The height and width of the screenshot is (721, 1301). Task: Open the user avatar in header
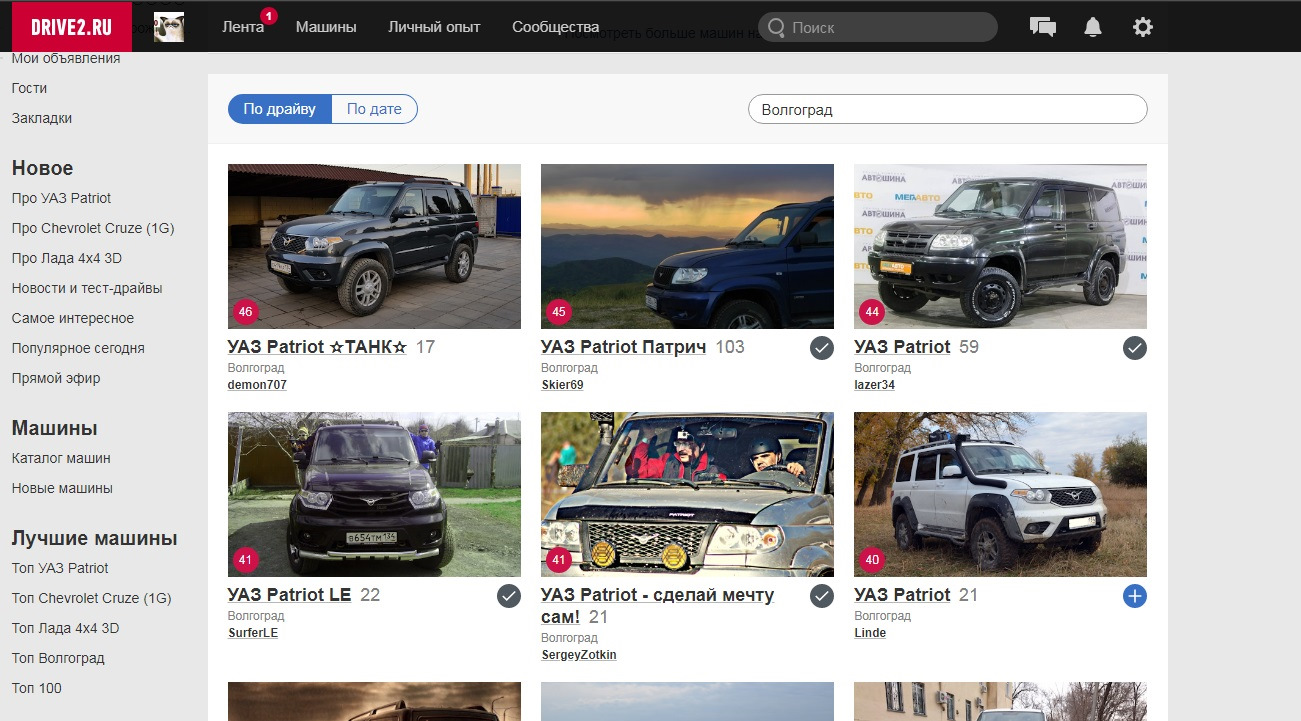(169, 27)
